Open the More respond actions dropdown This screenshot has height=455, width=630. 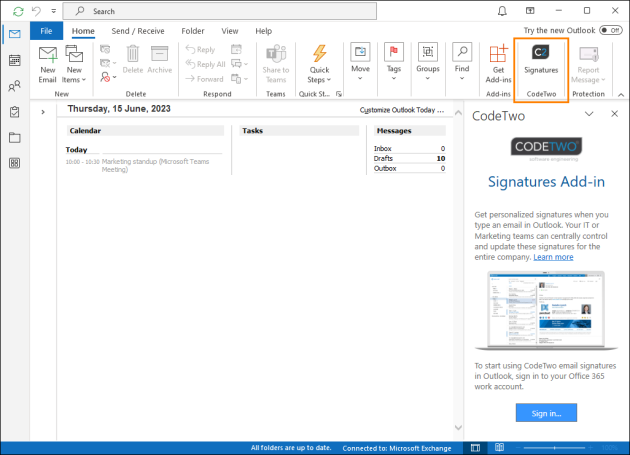(239, 79)
